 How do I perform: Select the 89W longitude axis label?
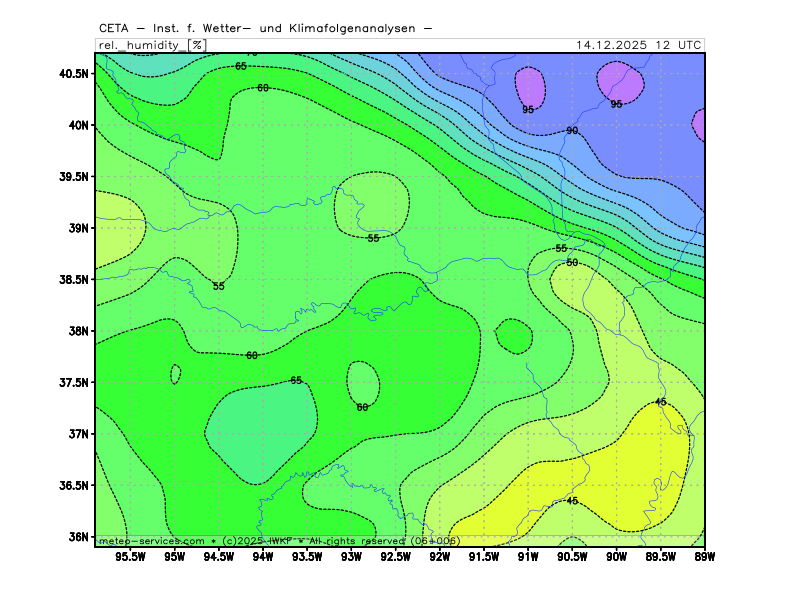point(704,556)
